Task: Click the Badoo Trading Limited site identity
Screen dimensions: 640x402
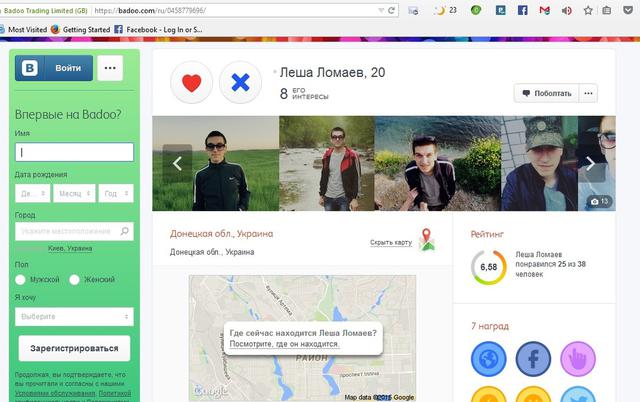Action: [44, 11]
